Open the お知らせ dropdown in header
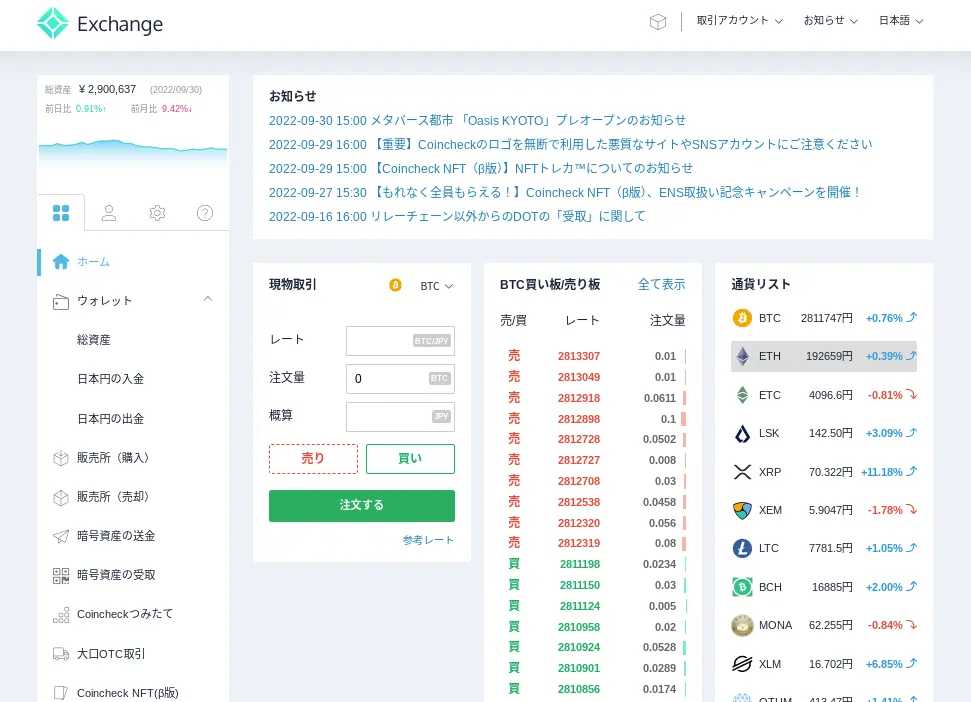Screen dimensions: 971x702 click(830, 20)
